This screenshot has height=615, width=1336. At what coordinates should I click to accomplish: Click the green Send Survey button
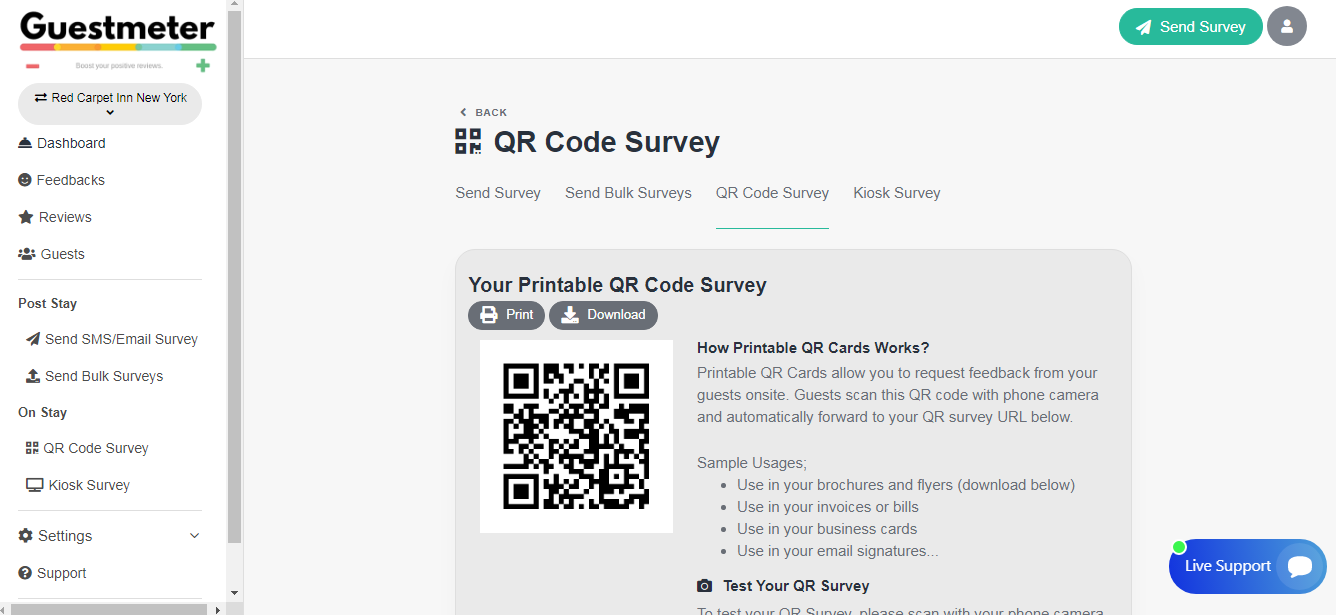pos(1189,27)
